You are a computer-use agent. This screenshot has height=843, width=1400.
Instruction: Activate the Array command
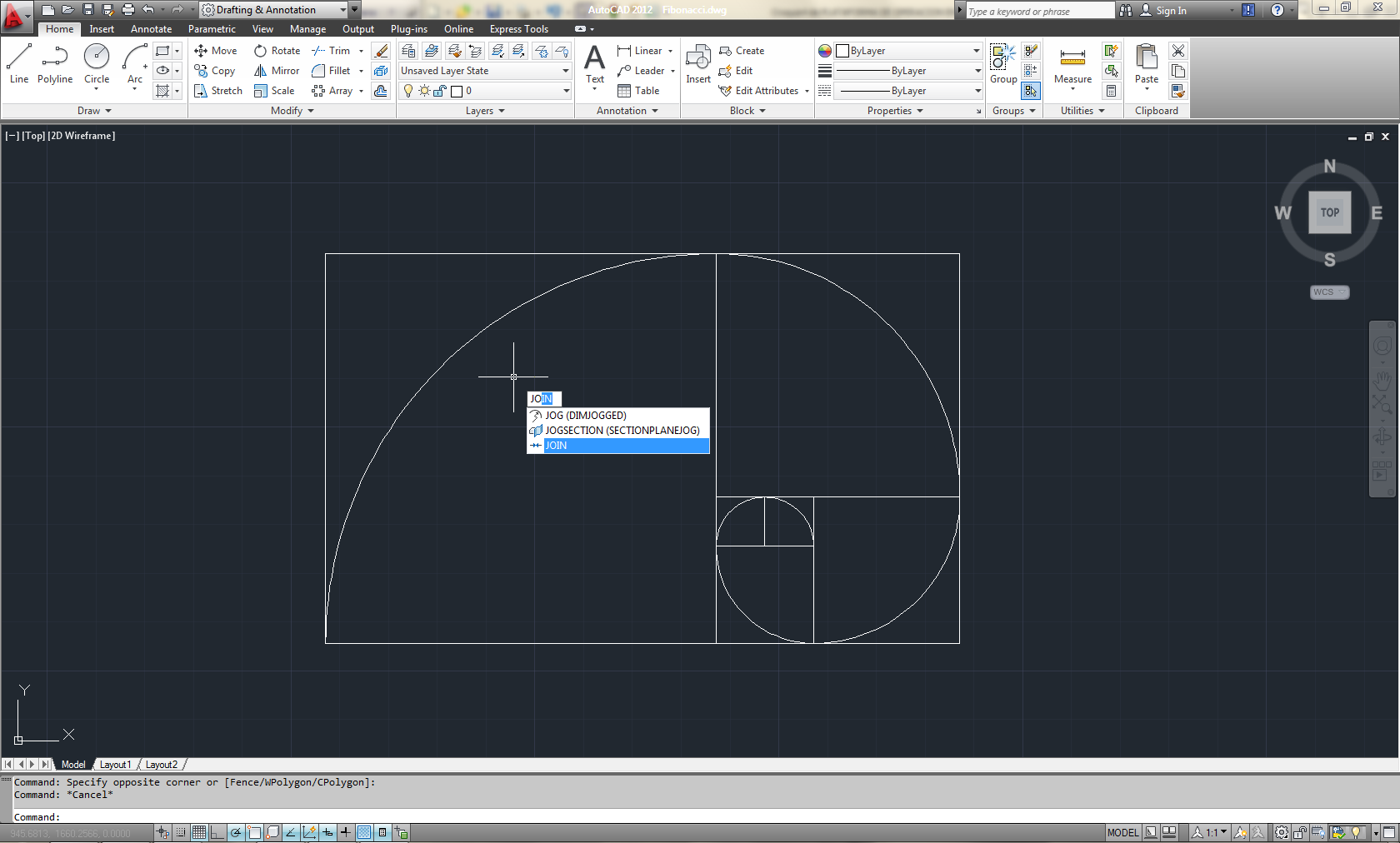pos(332,91)
